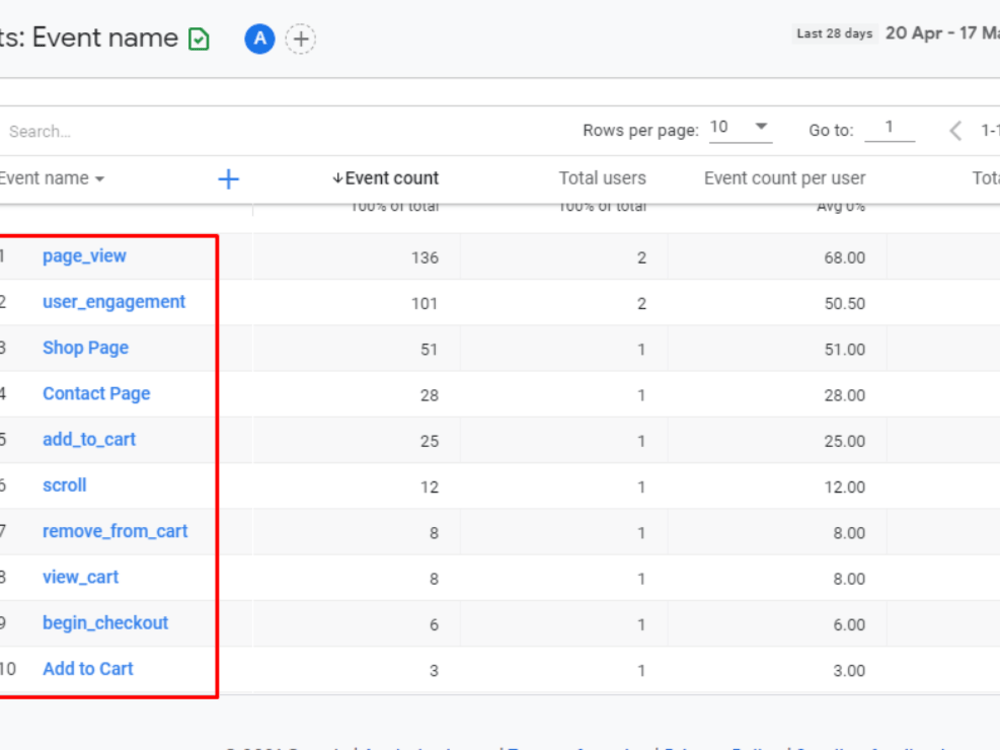Open the Rows per page dropdown
Screen dimensions: 1000x750
tap(740, 128)
